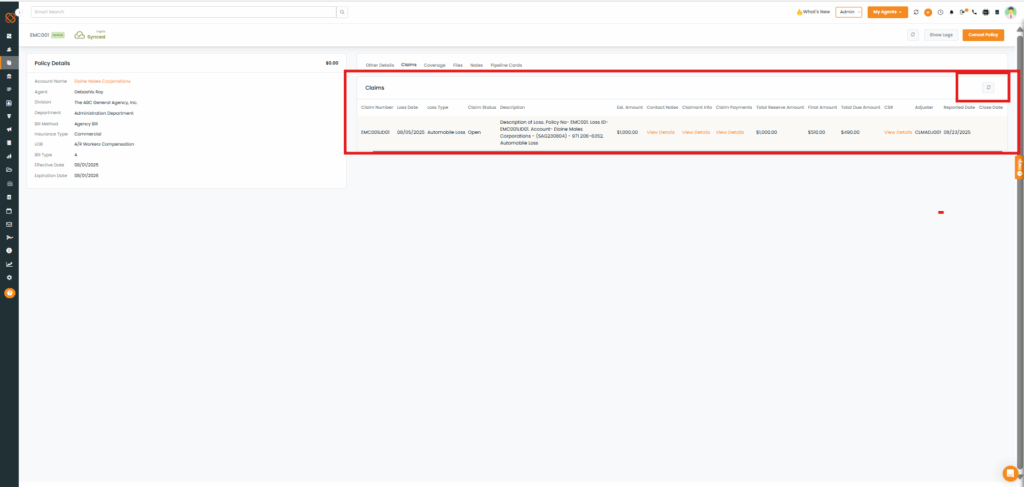Click the Show Logs button
This screenshot has width=1024, height=487.
coord(941,35)
